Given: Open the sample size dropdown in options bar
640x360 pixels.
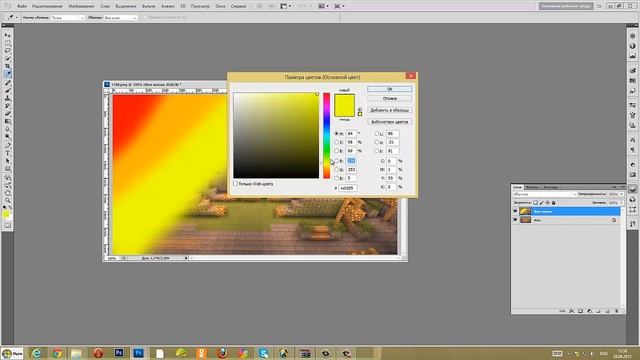Looking at the screenshot, I should click(67, 18).
